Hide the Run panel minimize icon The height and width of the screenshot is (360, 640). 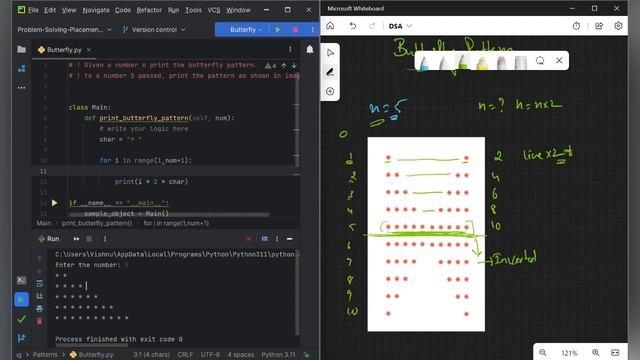[289, 239]
